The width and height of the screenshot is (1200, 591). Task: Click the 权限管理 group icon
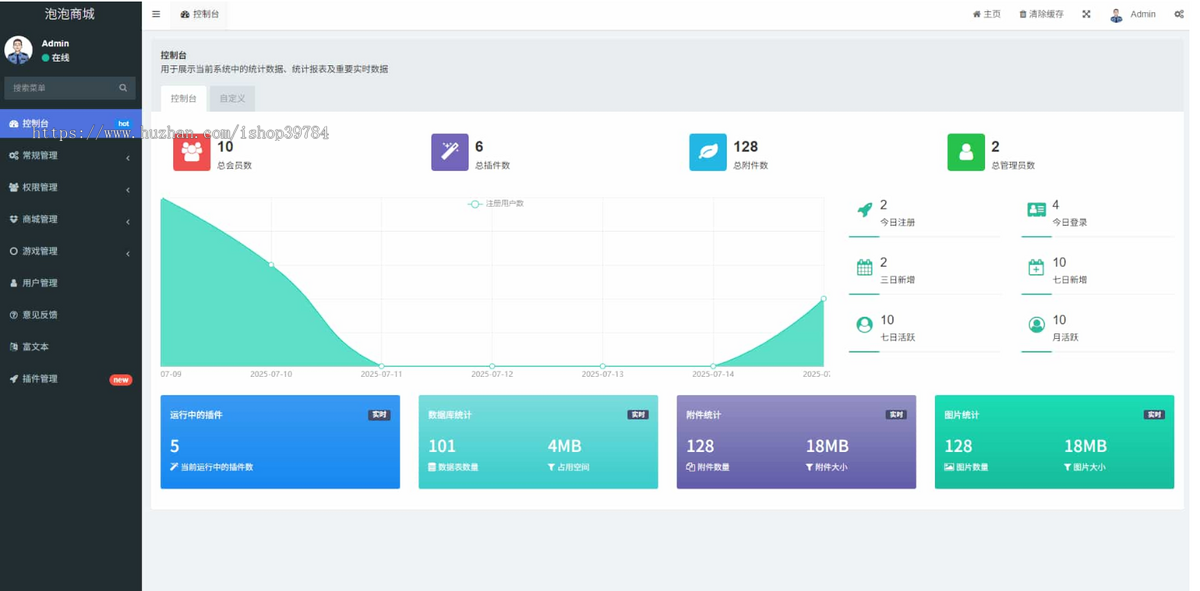pyautogui.click(x=14, y=188)
